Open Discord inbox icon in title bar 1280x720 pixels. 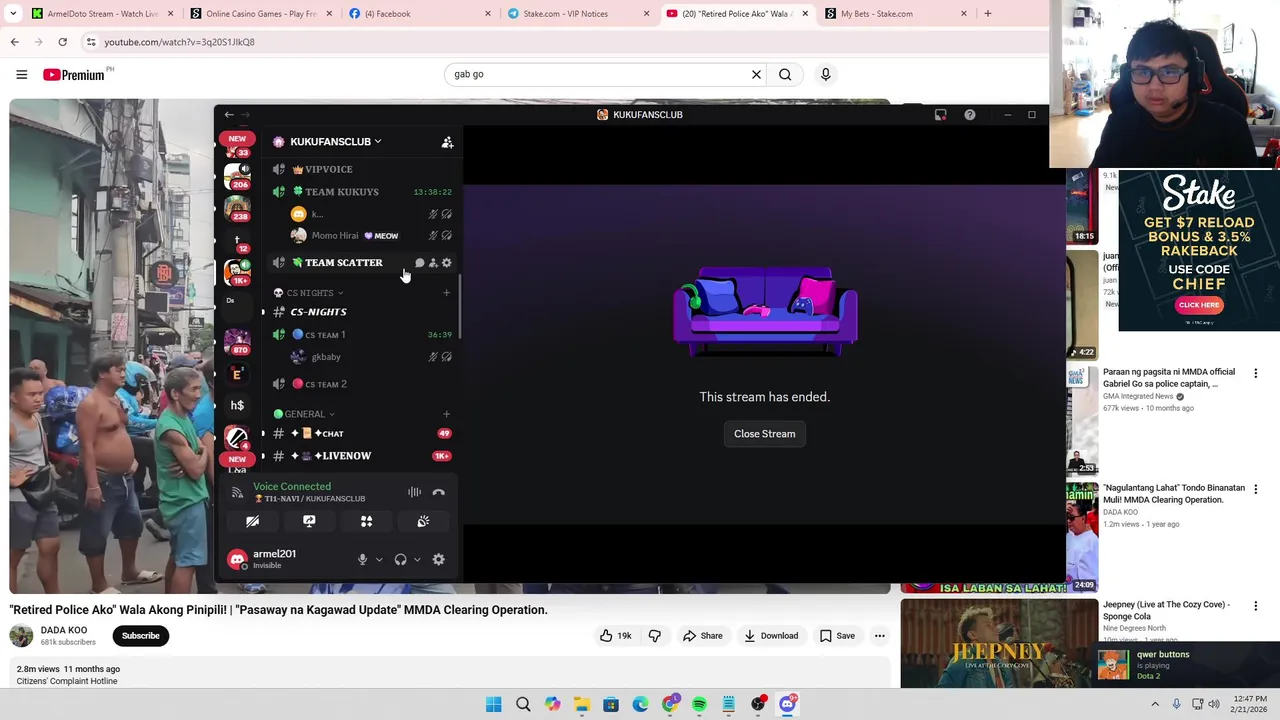pos(940,115)
